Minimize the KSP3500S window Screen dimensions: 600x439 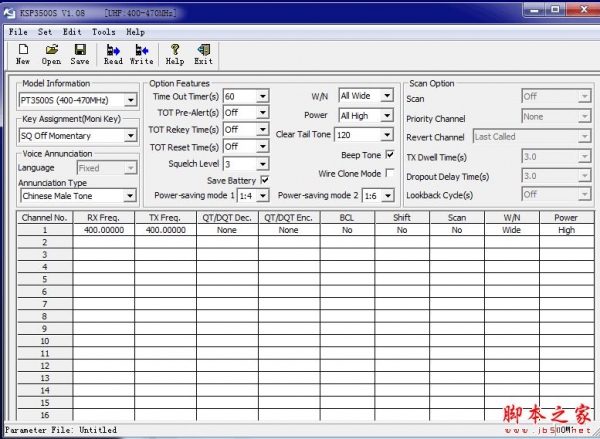pos(535,10)
